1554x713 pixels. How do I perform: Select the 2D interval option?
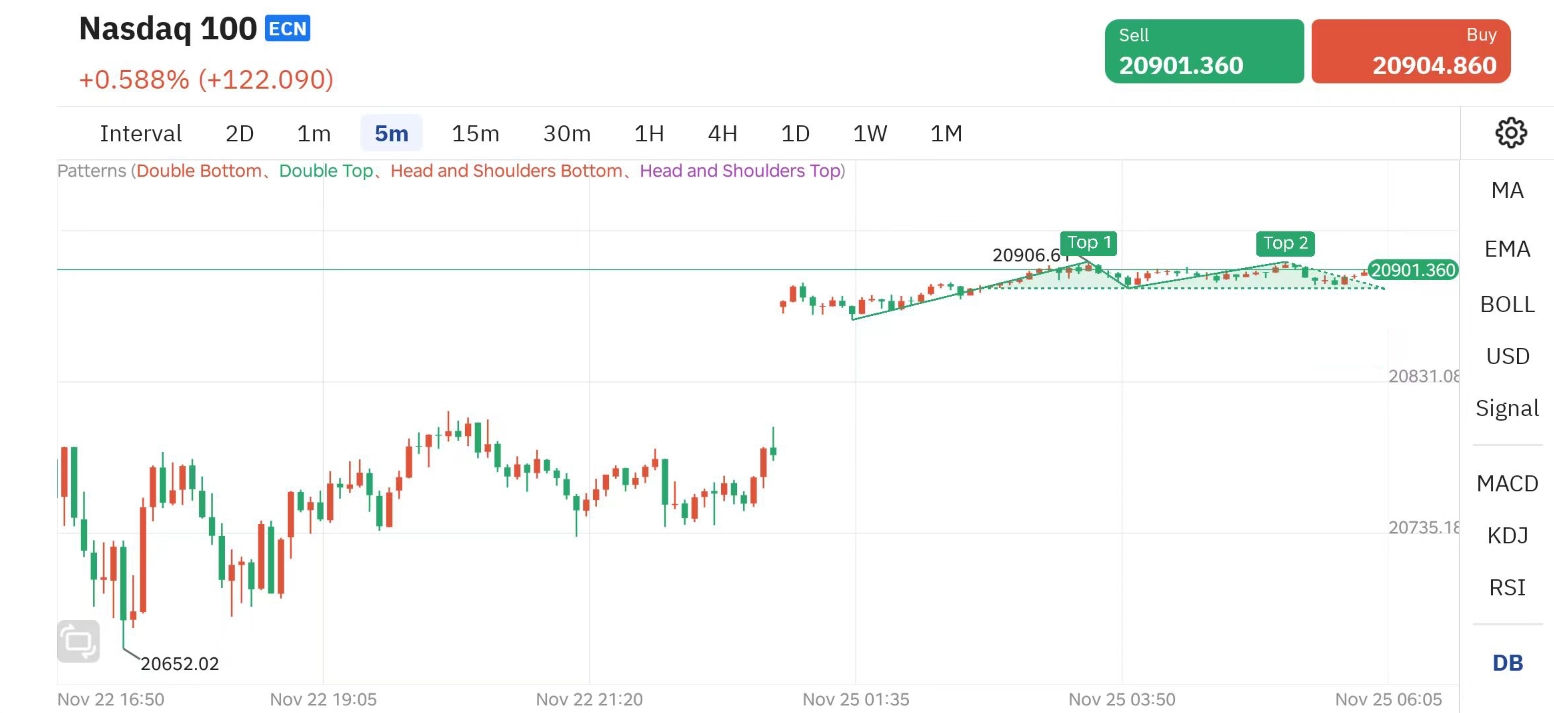(240, 133)
